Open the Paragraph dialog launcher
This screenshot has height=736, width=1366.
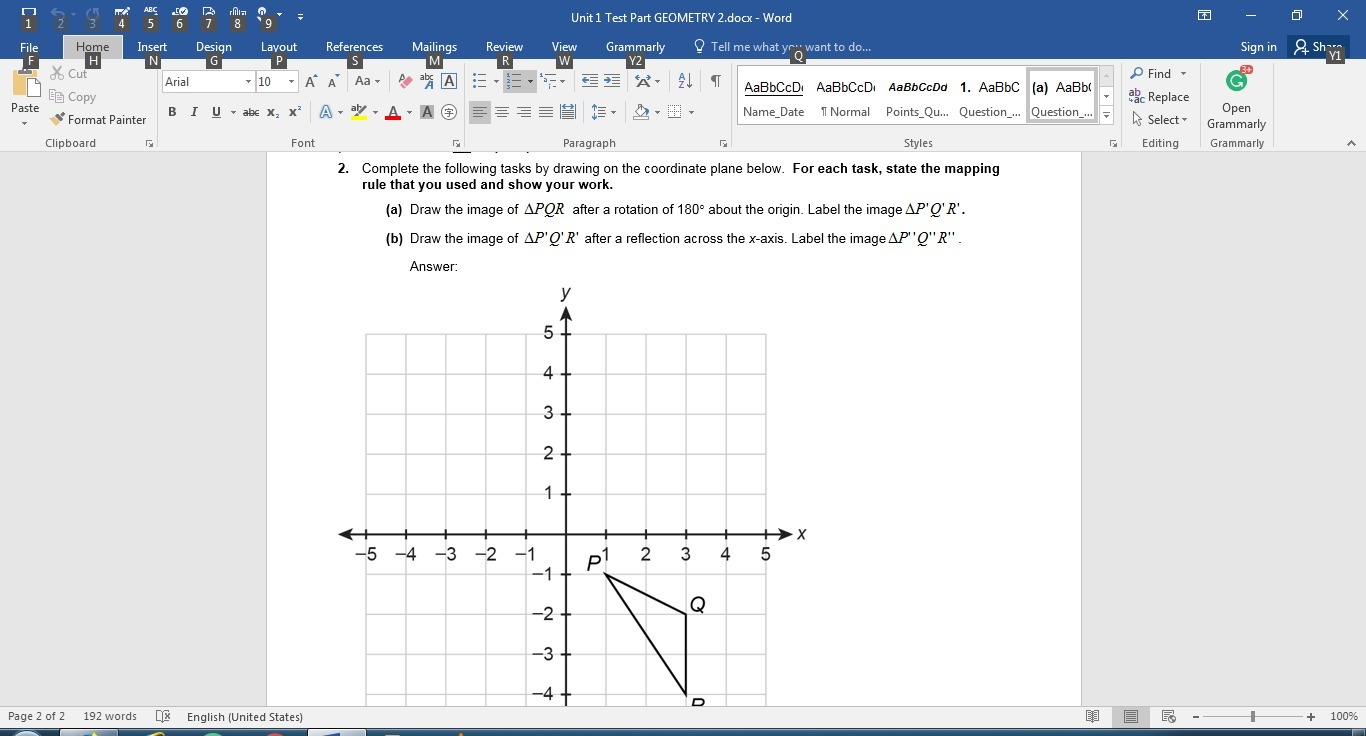[x=723, y=144]
